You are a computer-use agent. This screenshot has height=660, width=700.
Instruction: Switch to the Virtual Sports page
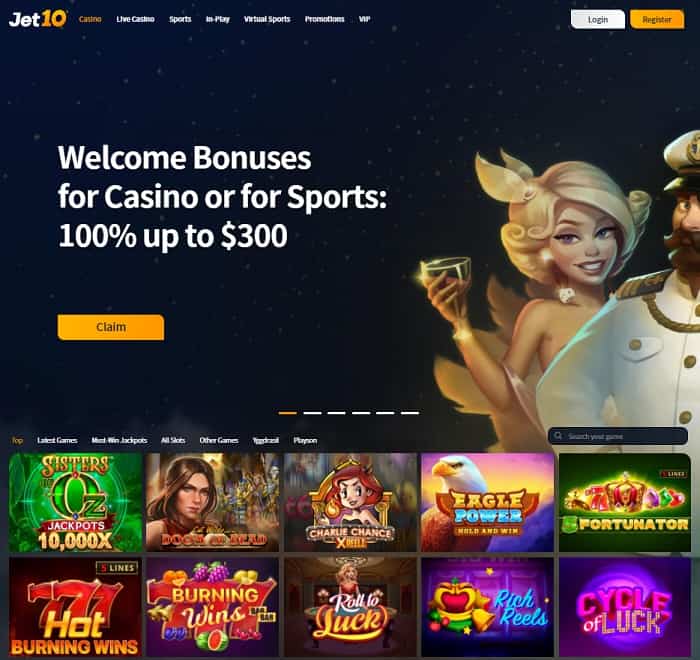click(x=267, y=19)
